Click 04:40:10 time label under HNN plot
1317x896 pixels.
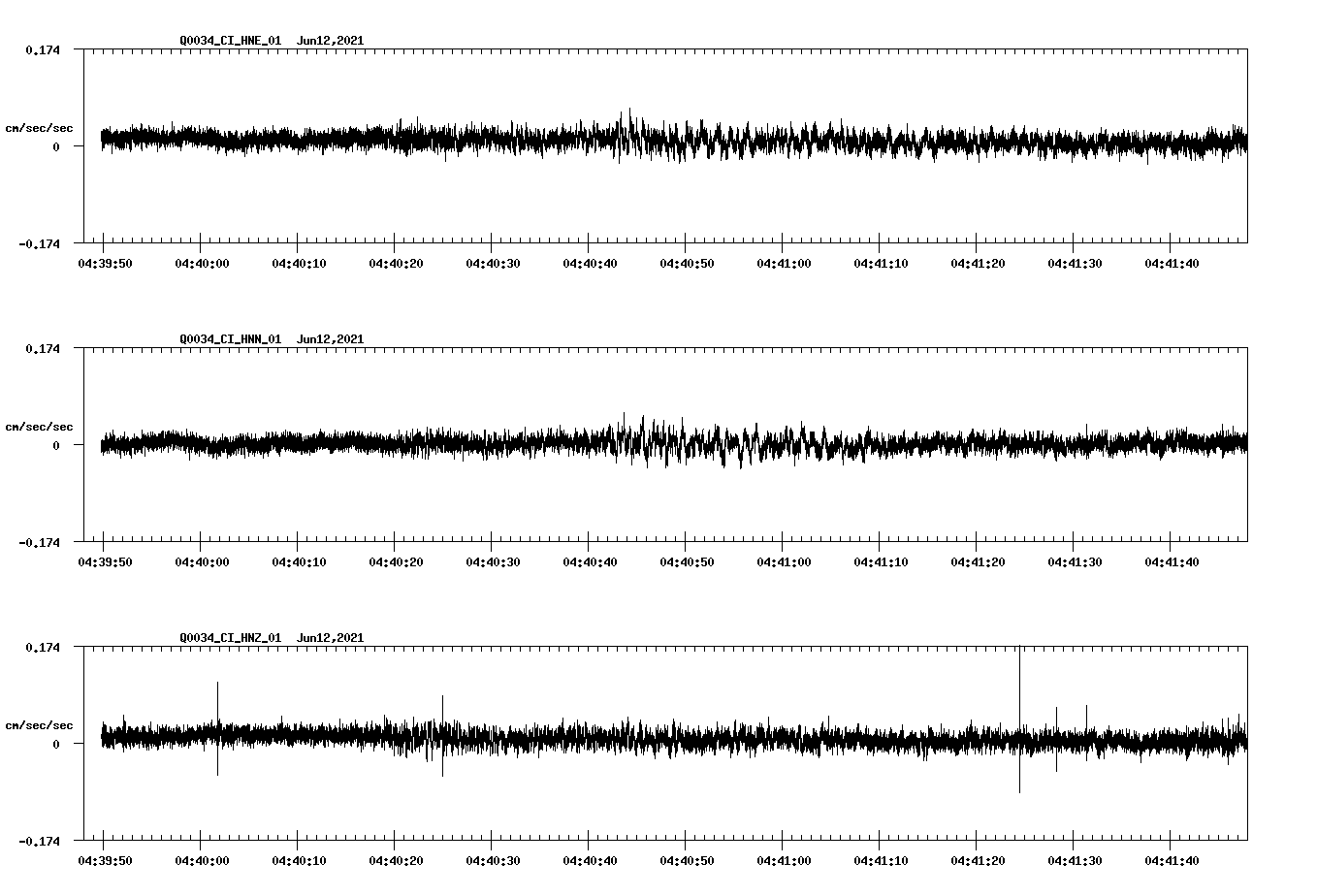coord(299,562)
